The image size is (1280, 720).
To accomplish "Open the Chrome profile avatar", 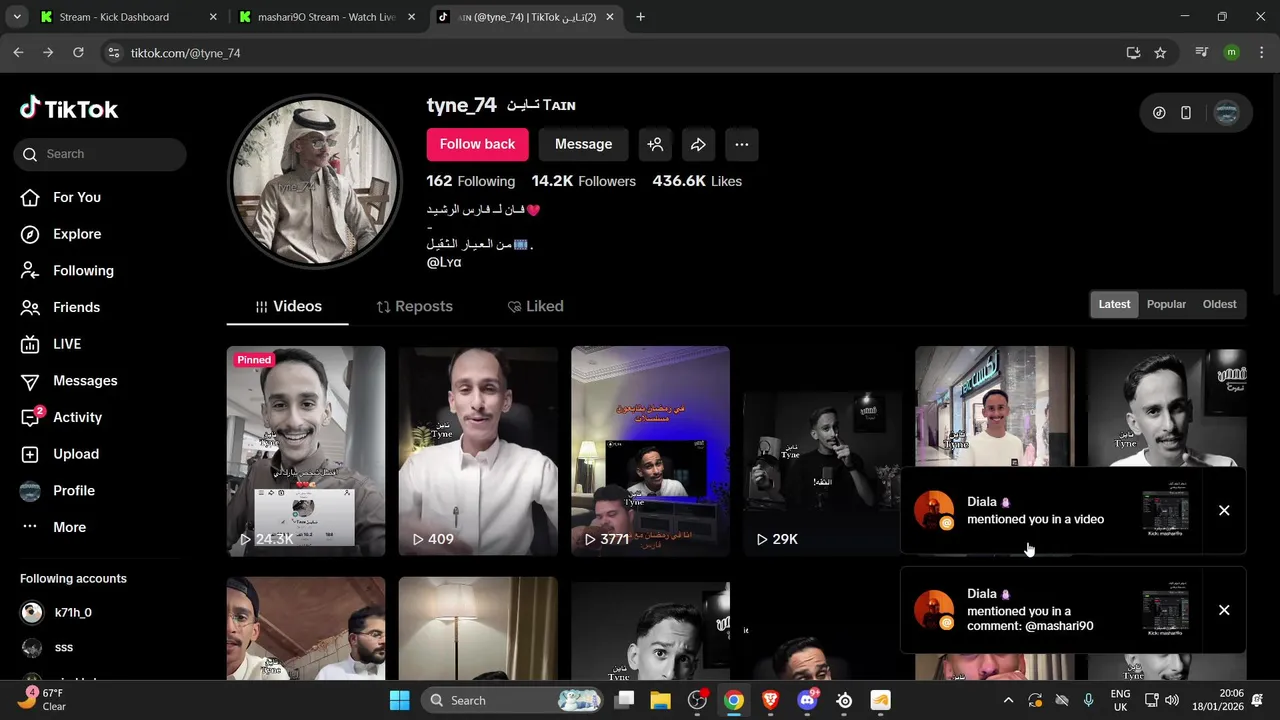I will pos(1231,53).
